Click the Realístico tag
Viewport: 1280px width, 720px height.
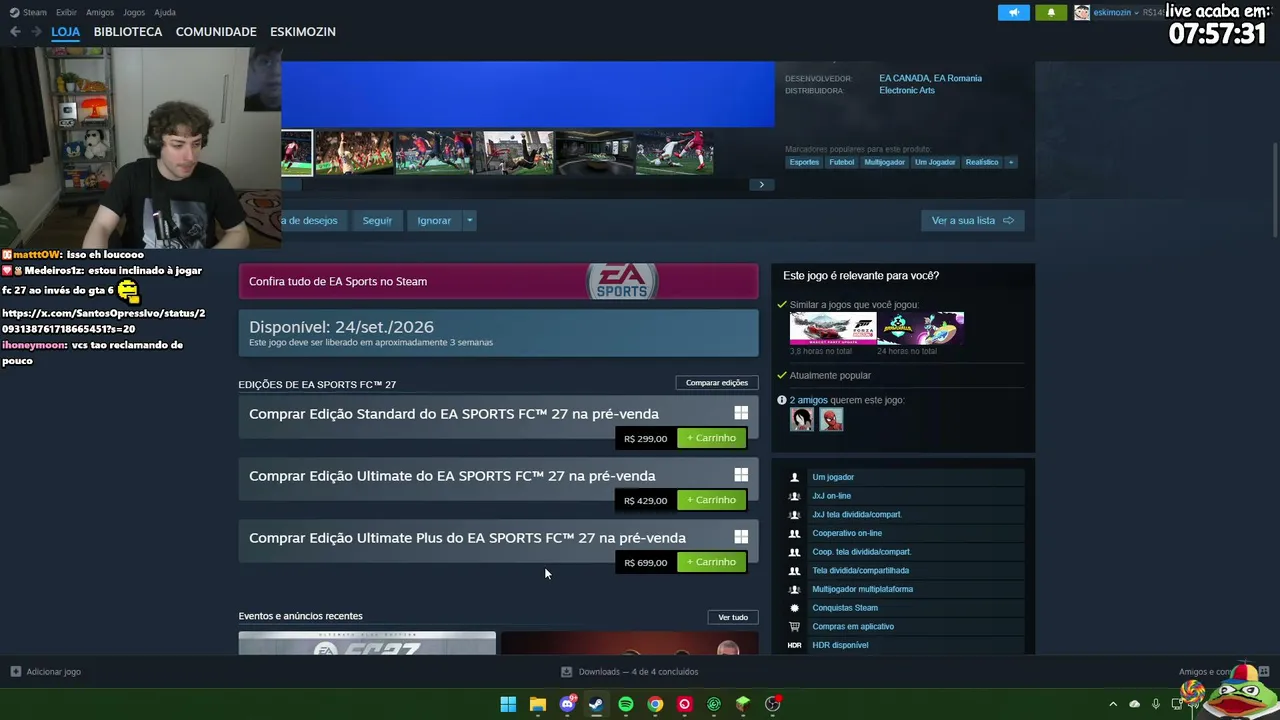tap(982, 162)
